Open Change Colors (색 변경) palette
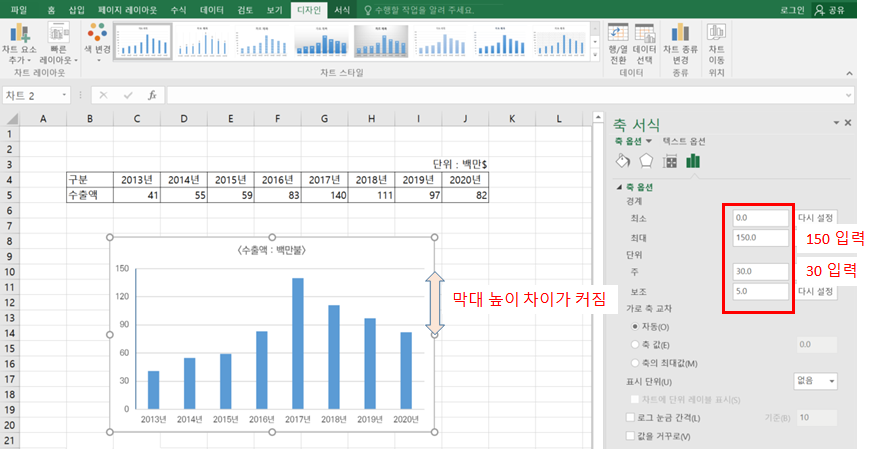The width and height of the screenshot is (877, 449). (97, 39)
